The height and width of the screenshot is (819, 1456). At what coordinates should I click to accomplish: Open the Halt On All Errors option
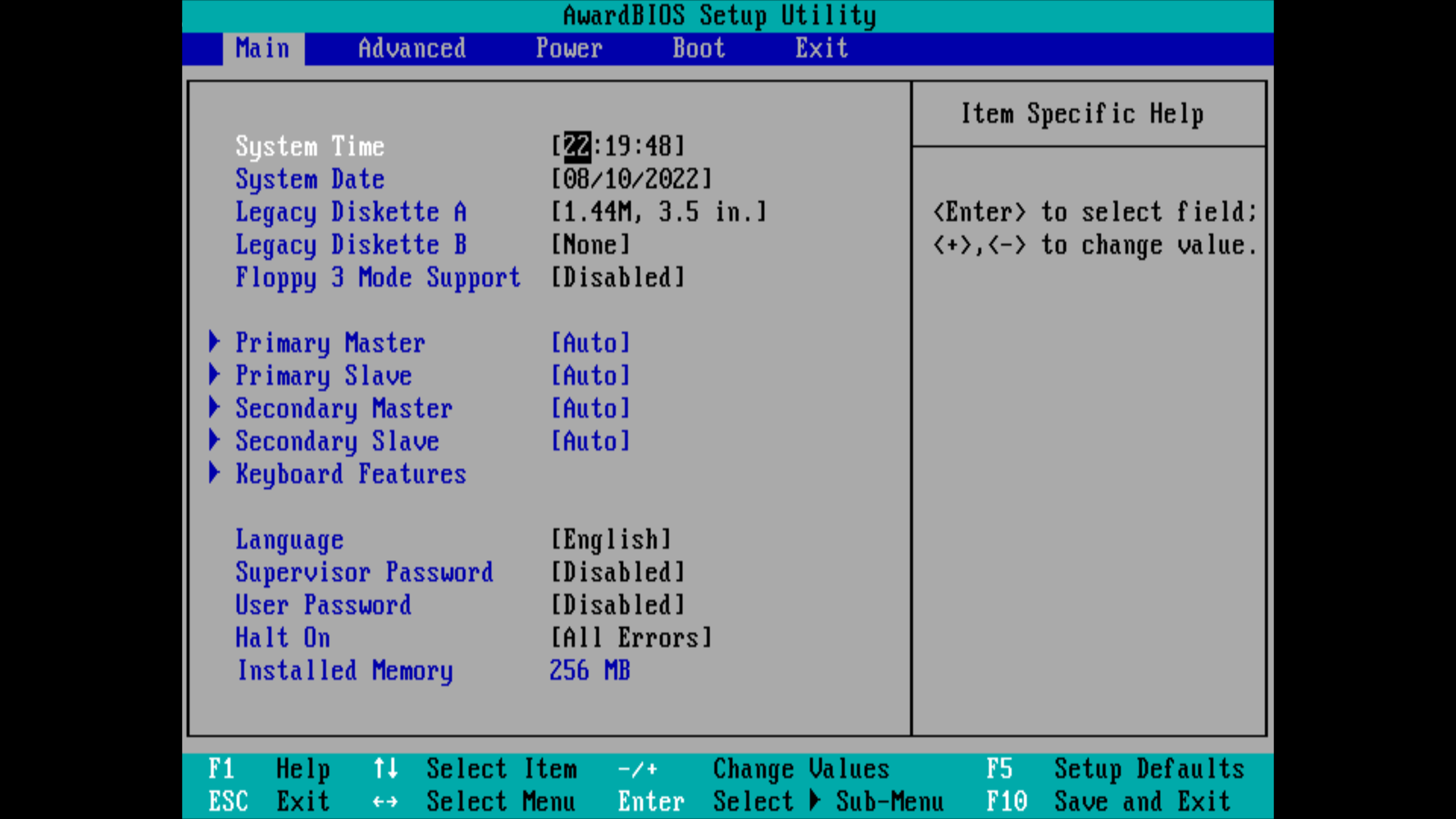tap(631, 638)
